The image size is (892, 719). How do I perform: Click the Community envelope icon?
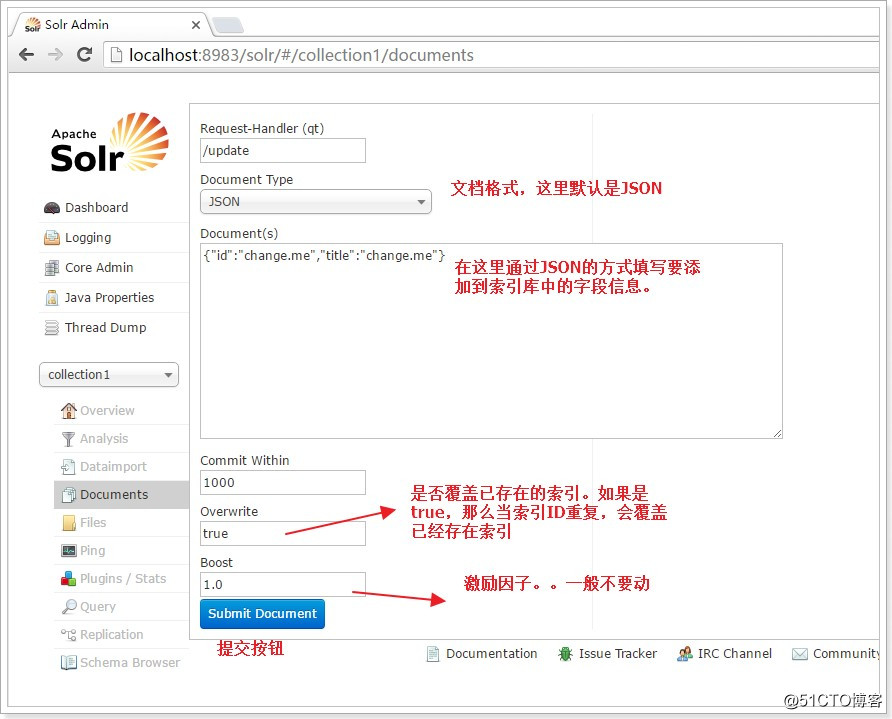800,654
